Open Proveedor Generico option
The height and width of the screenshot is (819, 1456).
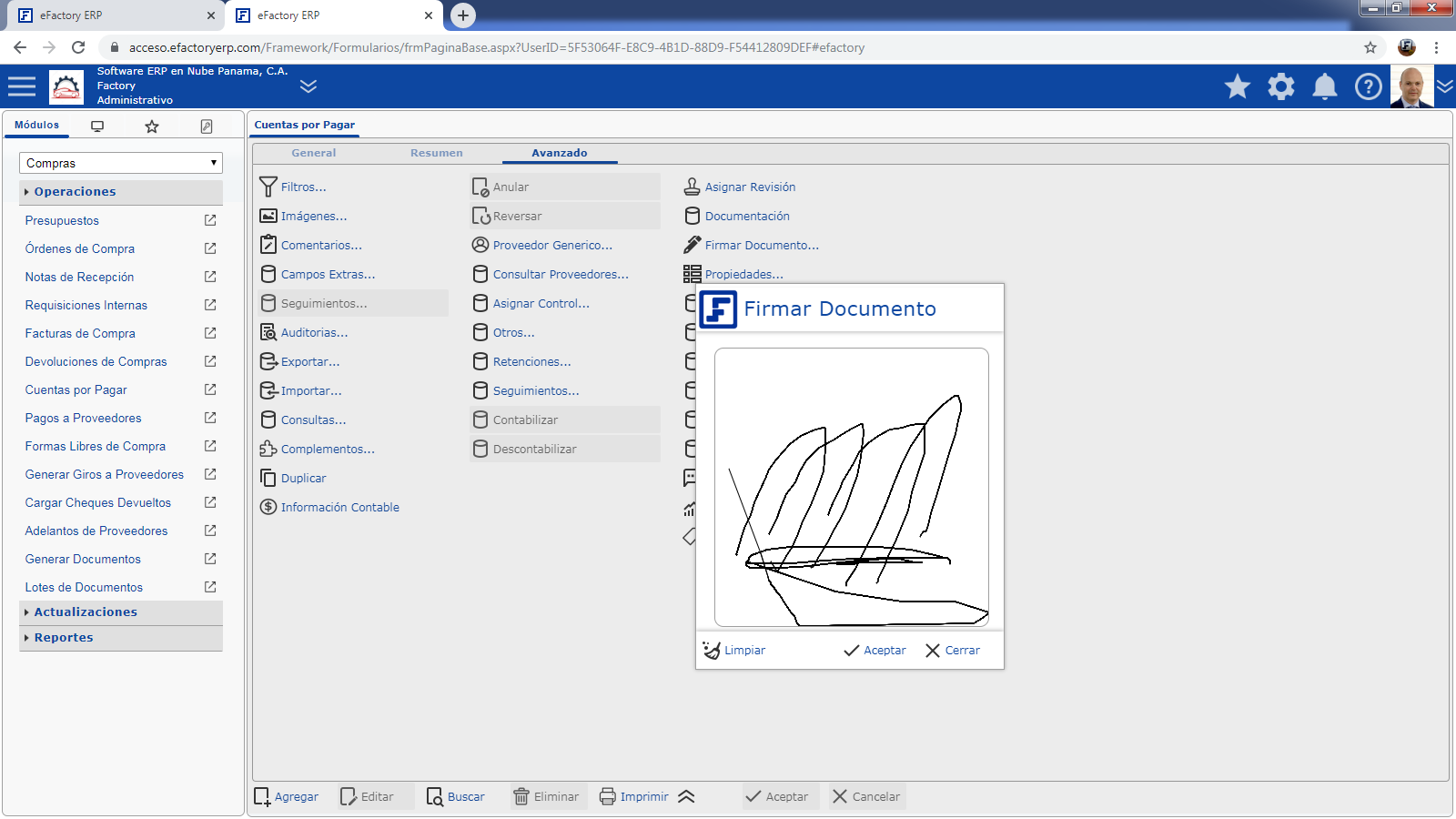542,245
